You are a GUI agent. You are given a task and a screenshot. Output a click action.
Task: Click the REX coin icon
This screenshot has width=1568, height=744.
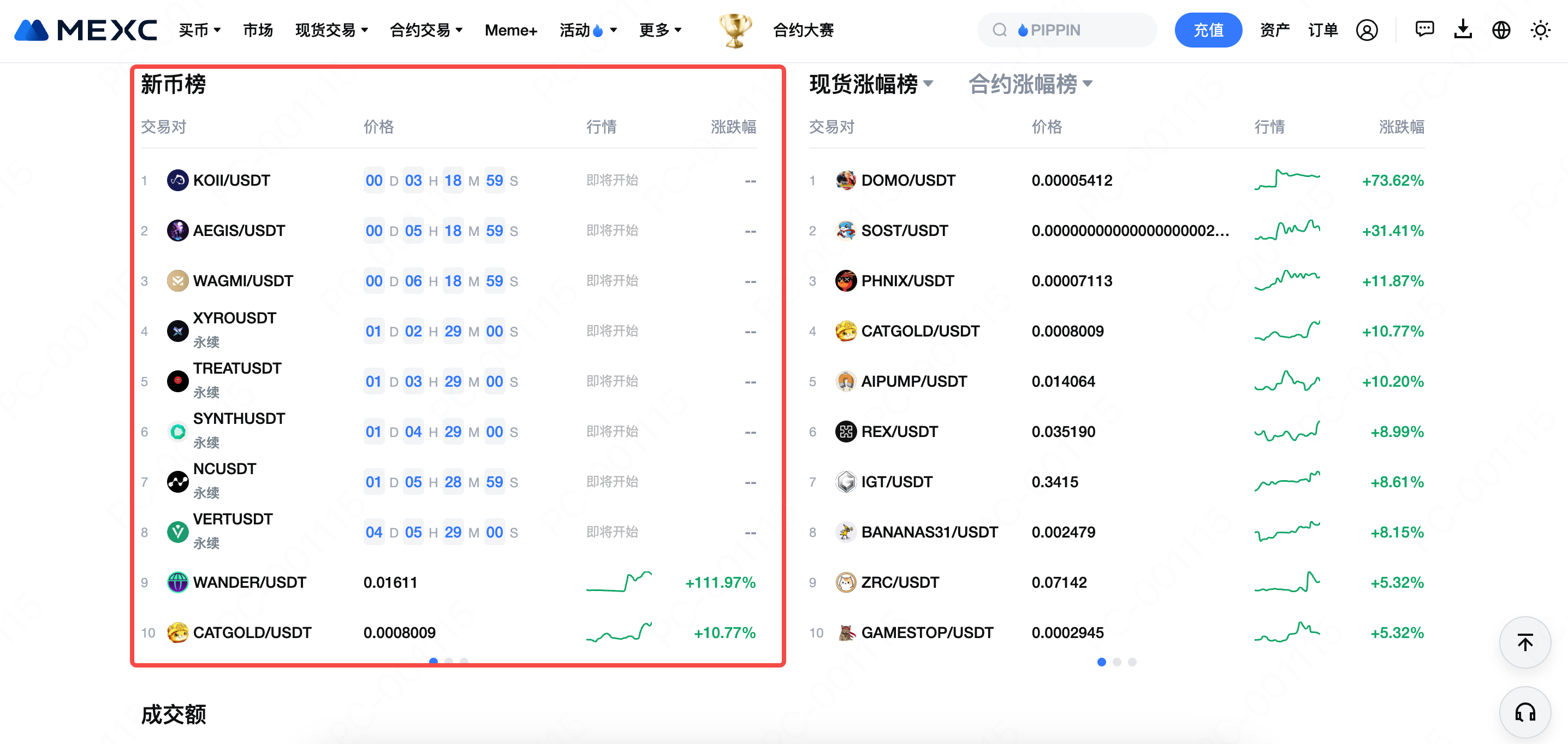[x=846, y=432]
